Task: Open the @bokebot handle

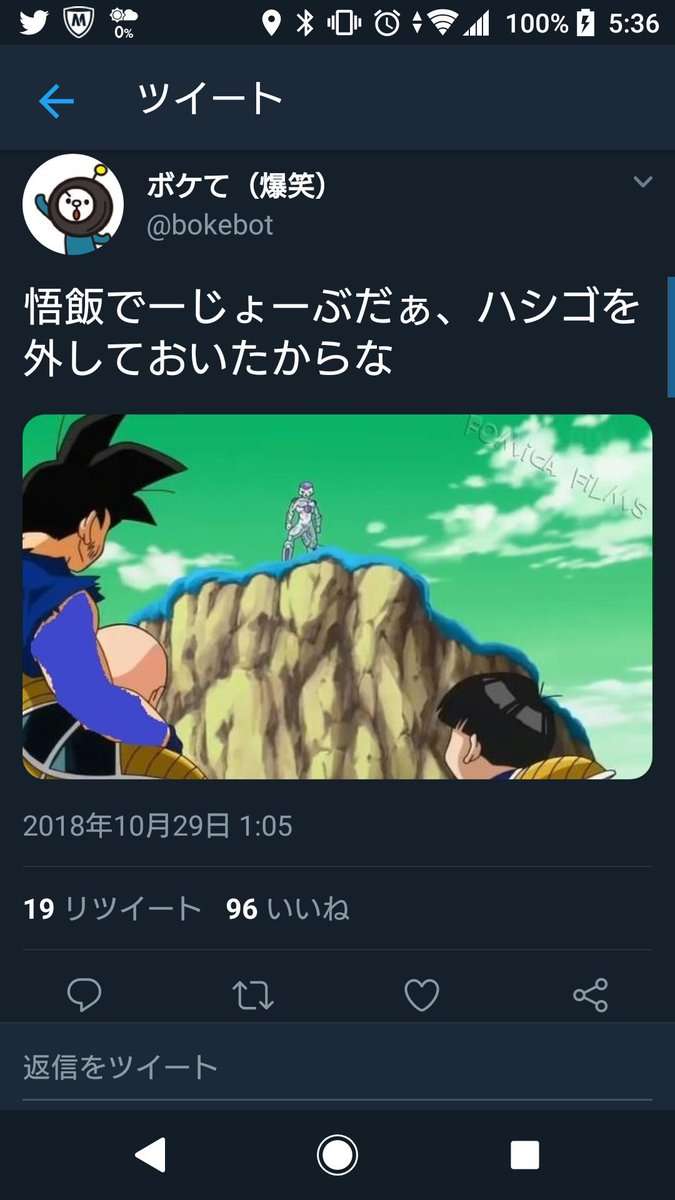Action: (x=210, y=226)
